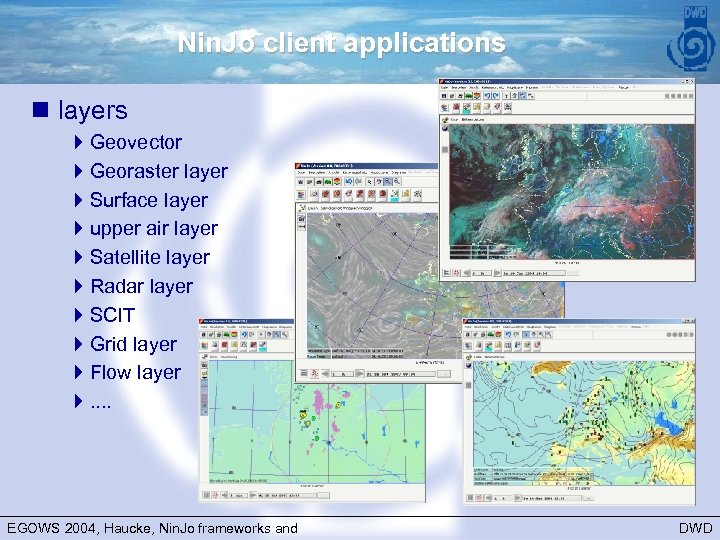Step to the next frame in the flow window

tap(360, 374)
